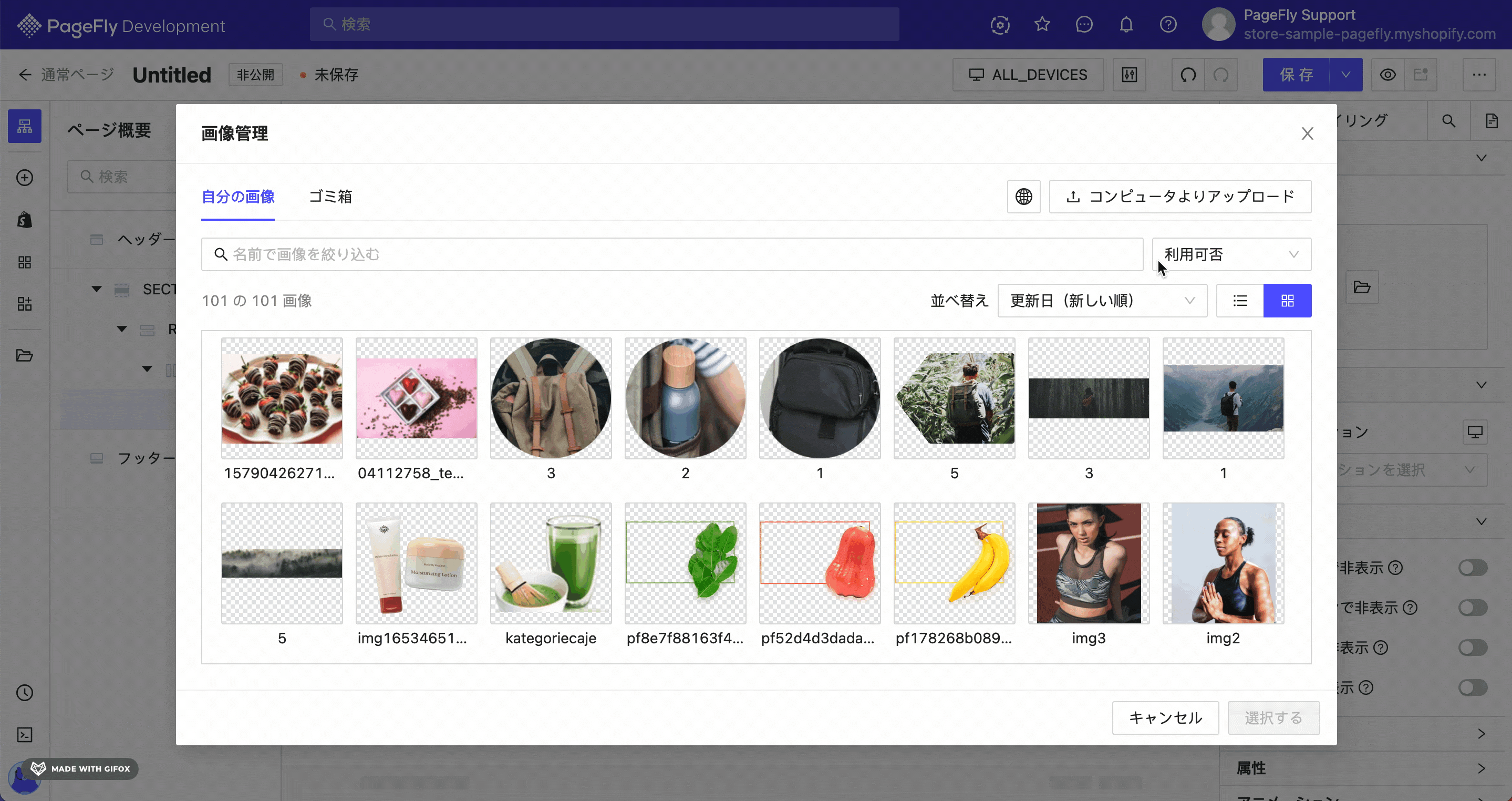Open the Shopify elements icon in sidebar
Viewport: 1512px width, 801px height.
25,220
